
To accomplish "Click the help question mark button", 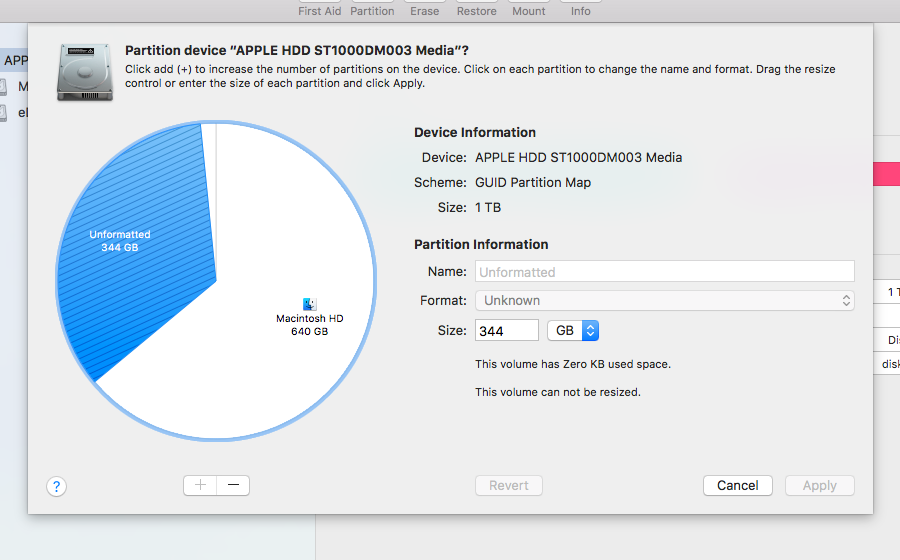I will point(56,487).
